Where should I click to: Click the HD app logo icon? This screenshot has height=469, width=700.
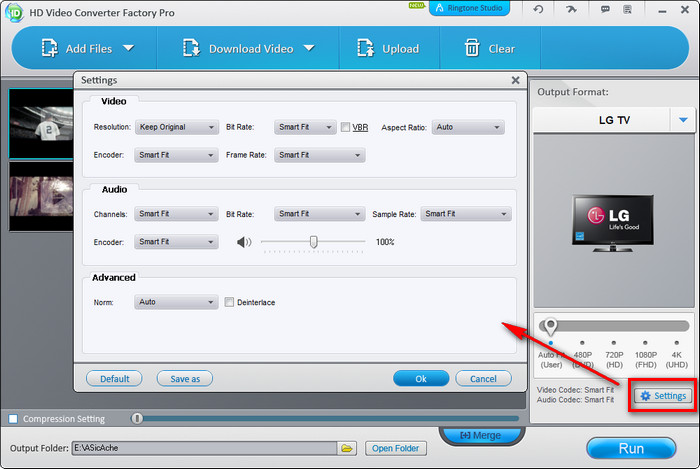coord(14,12)
